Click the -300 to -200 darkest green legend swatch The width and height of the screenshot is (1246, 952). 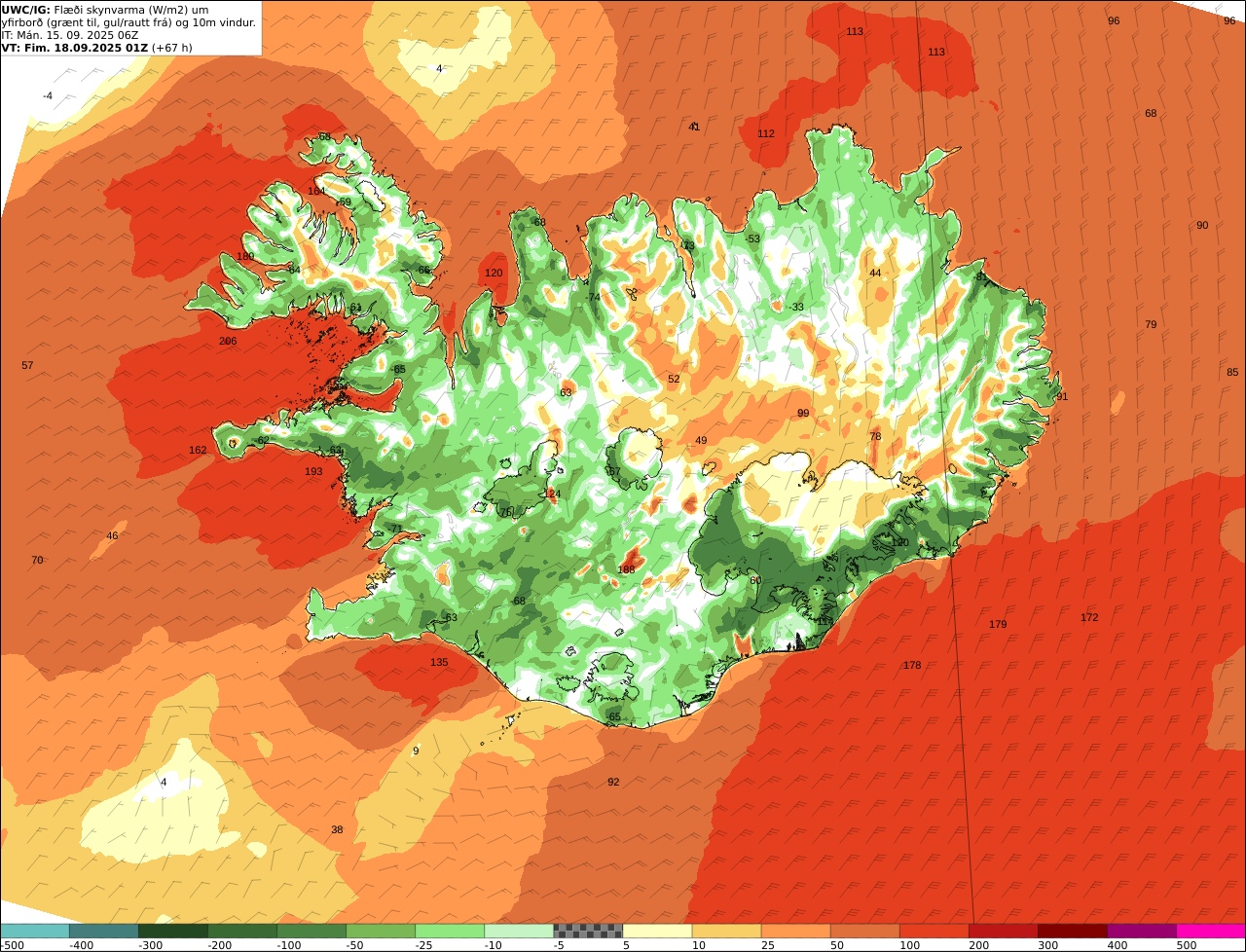click(173, 932)
